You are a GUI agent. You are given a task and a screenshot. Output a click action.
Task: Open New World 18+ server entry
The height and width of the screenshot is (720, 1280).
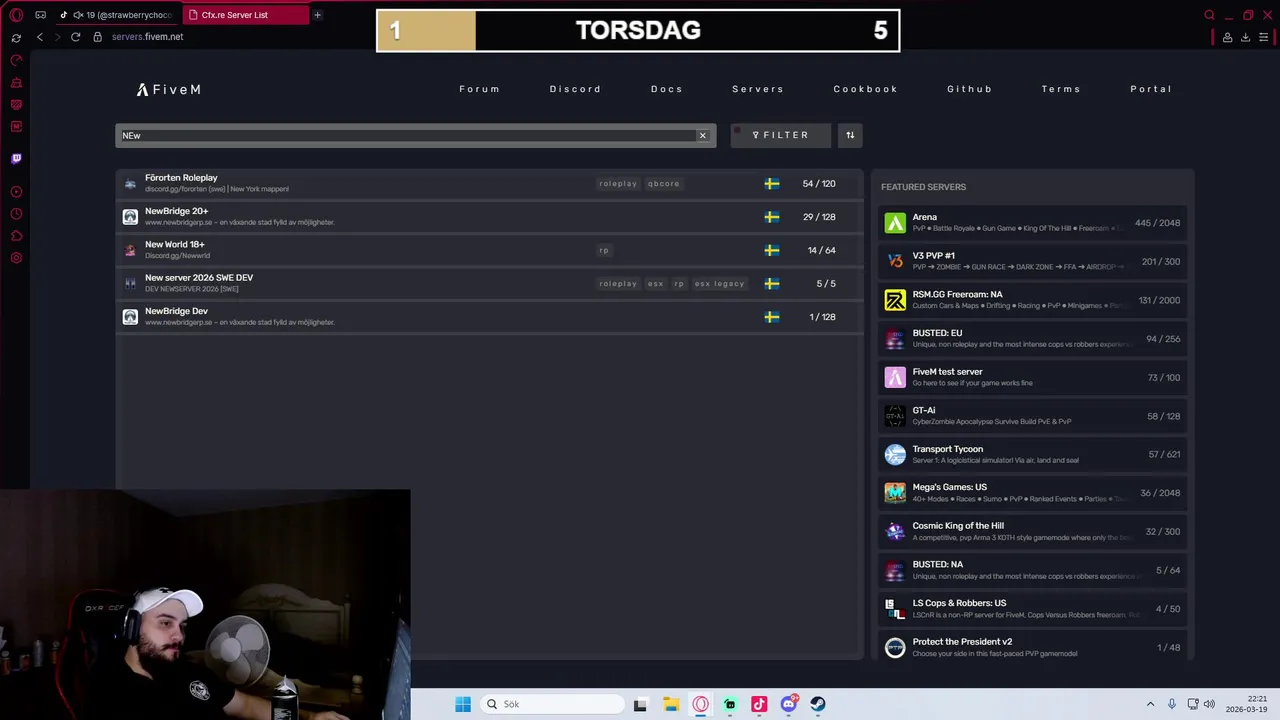coord(490,250)
